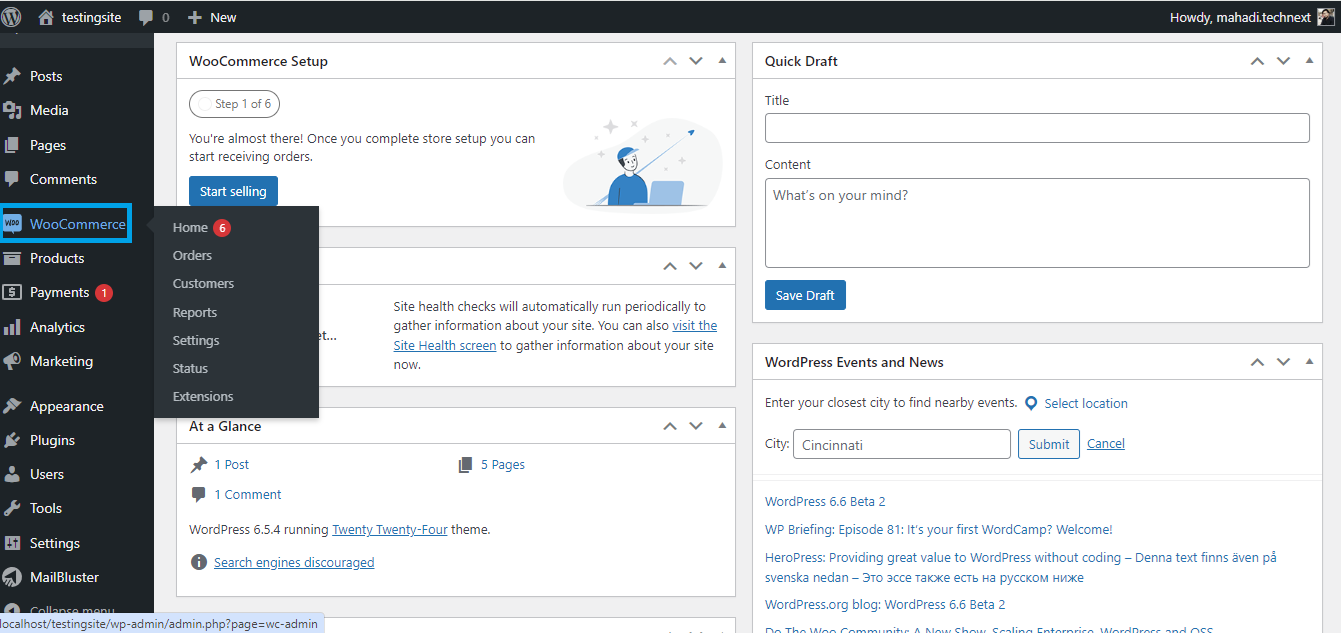Cancel the city location entry
Image resolution: width=1341 pixels, height=633 pixels.
pos(1106,443)
